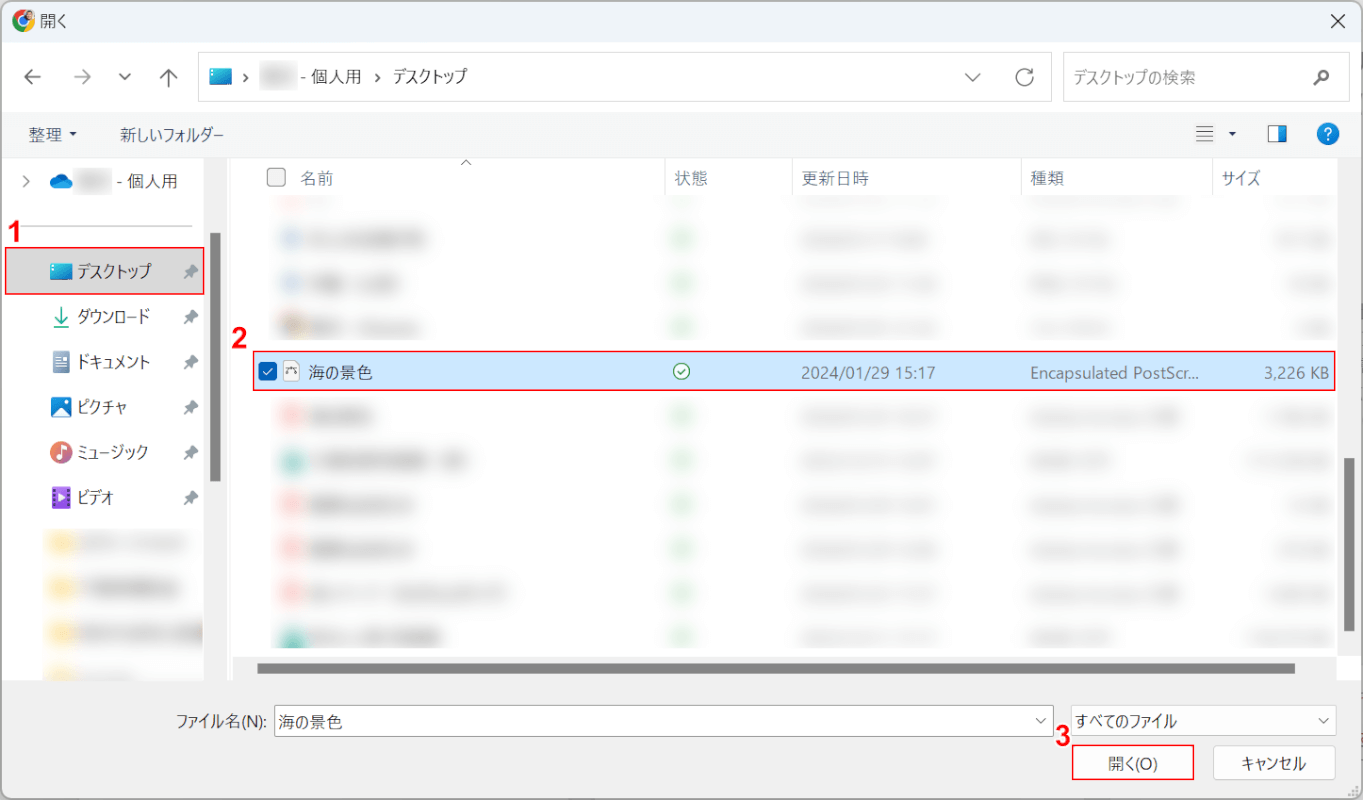Click the 3,226 KB size cell
The width and height of the screenshot is (1363, 800).
[1296, 373]
